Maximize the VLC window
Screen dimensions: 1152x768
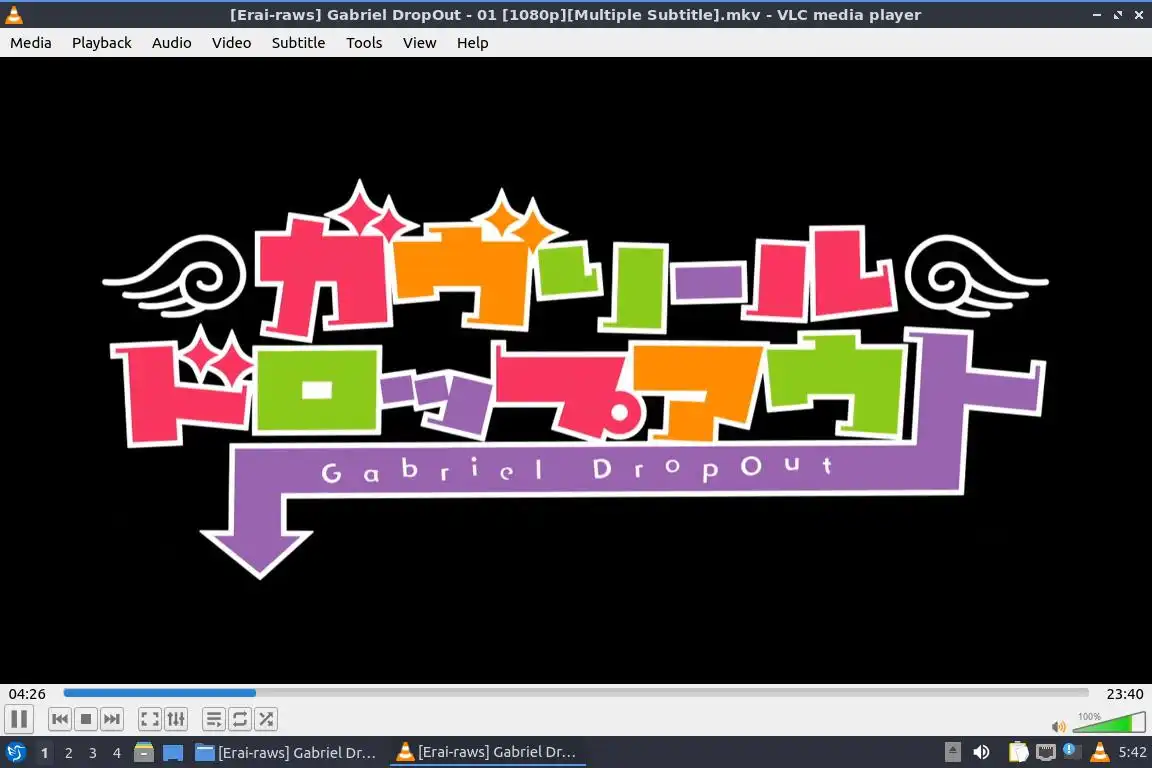[1117, 15]
